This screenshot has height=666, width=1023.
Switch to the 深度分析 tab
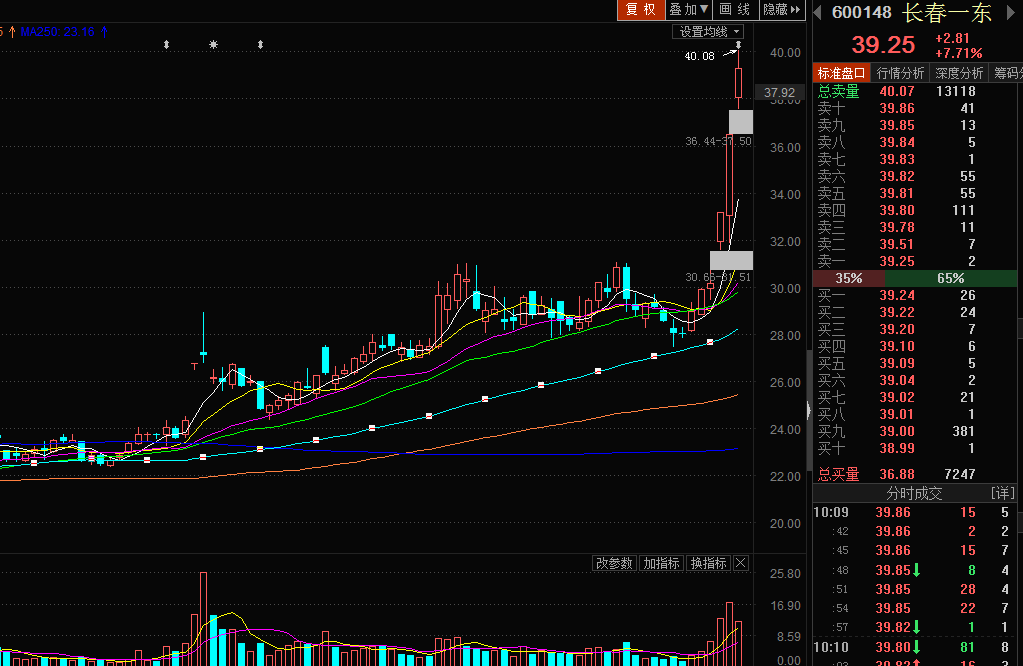click(959, 73)
